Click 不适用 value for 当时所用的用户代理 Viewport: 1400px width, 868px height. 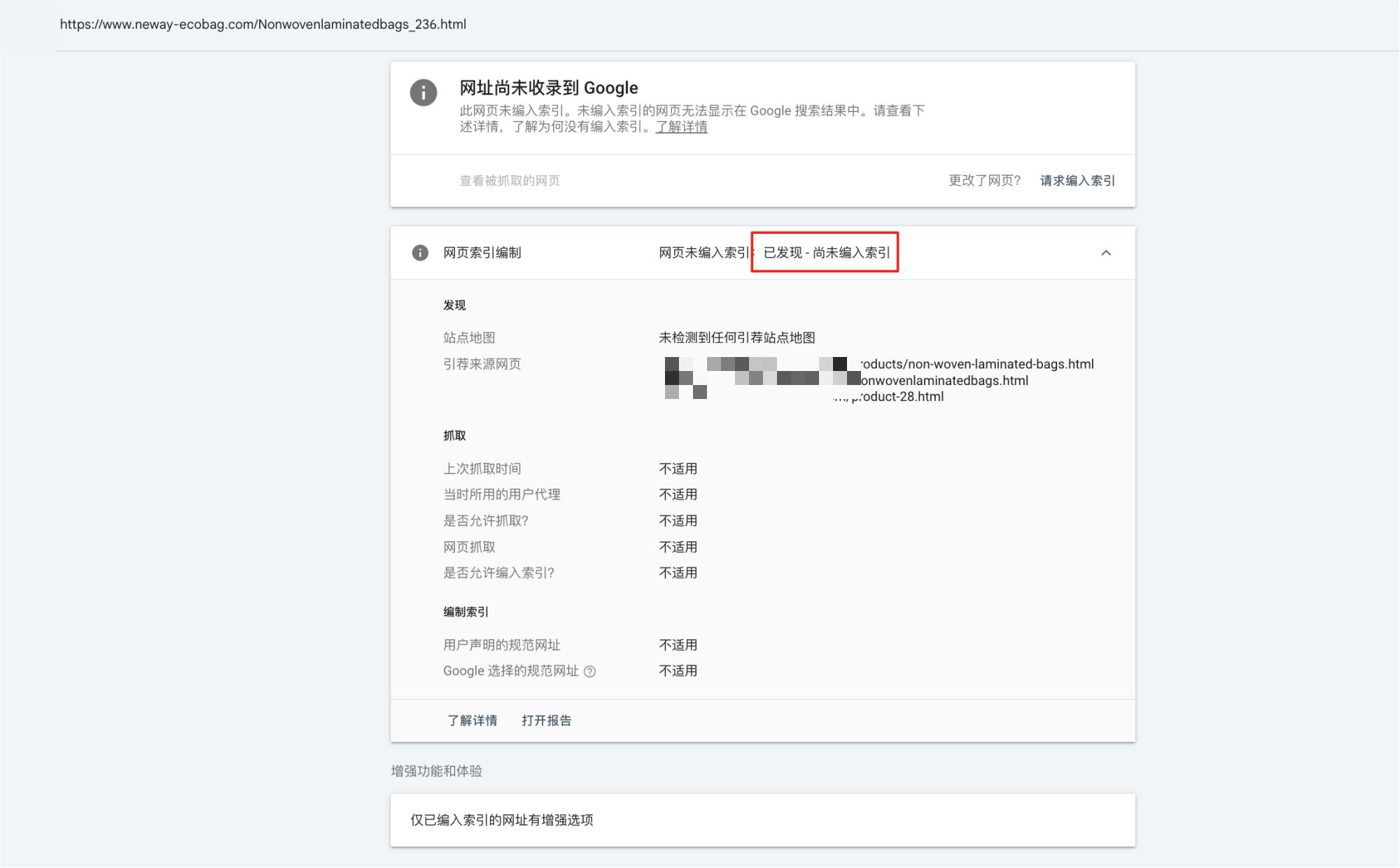[678, 494]
